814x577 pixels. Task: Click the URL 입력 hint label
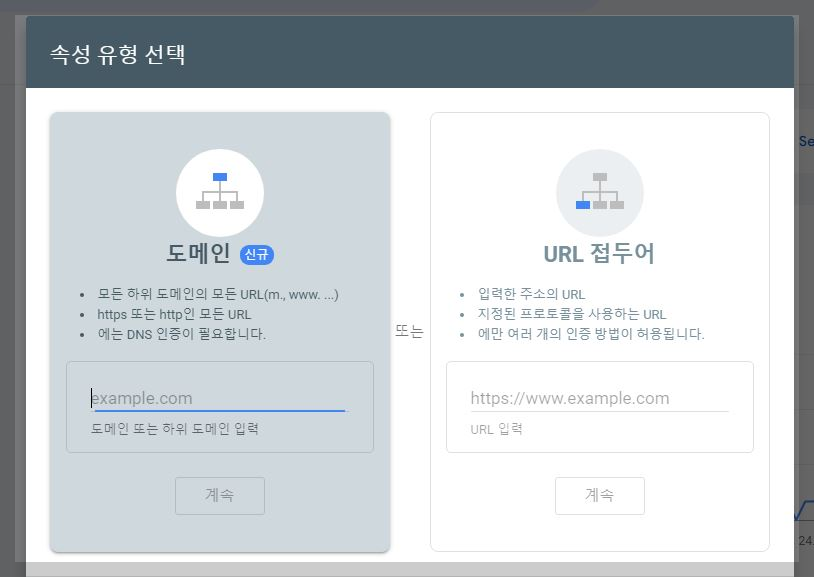[x=496, y=429]
